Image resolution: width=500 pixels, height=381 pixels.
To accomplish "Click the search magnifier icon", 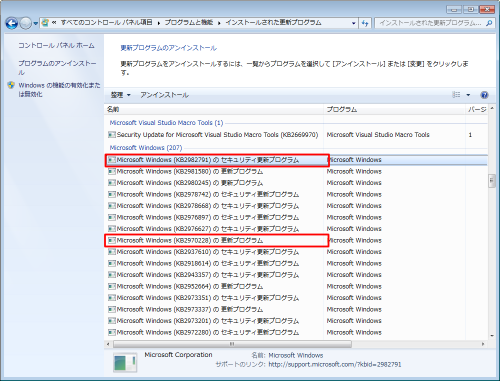I will coord(489,23).
